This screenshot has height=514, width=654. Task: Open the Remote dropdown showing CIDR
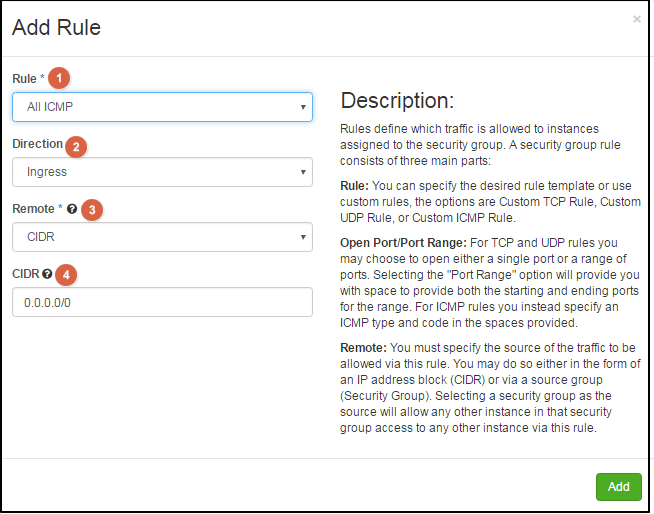point(162,237)
